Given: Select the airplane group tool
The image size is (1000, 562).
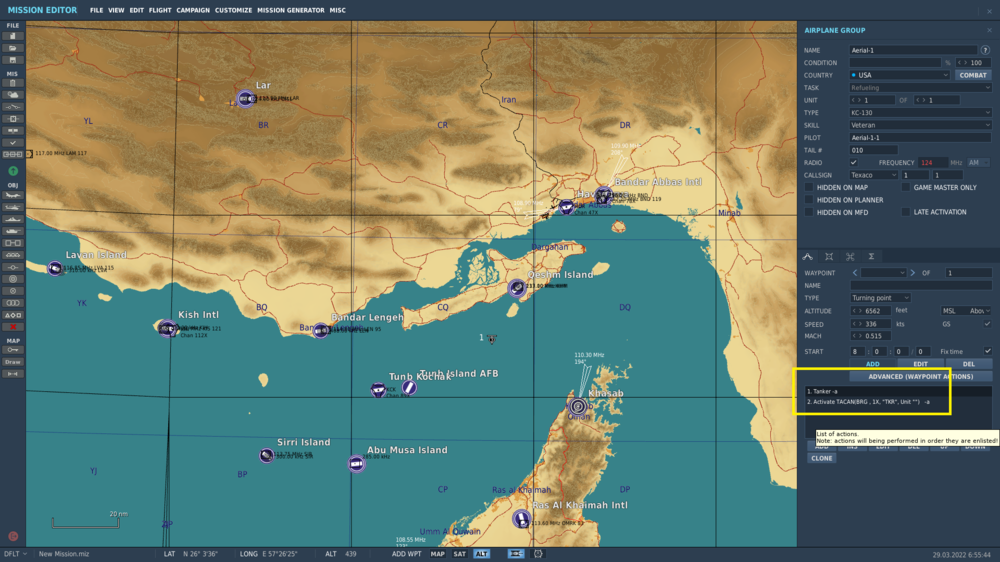Looking at the screenshot, I should (13, 195).
